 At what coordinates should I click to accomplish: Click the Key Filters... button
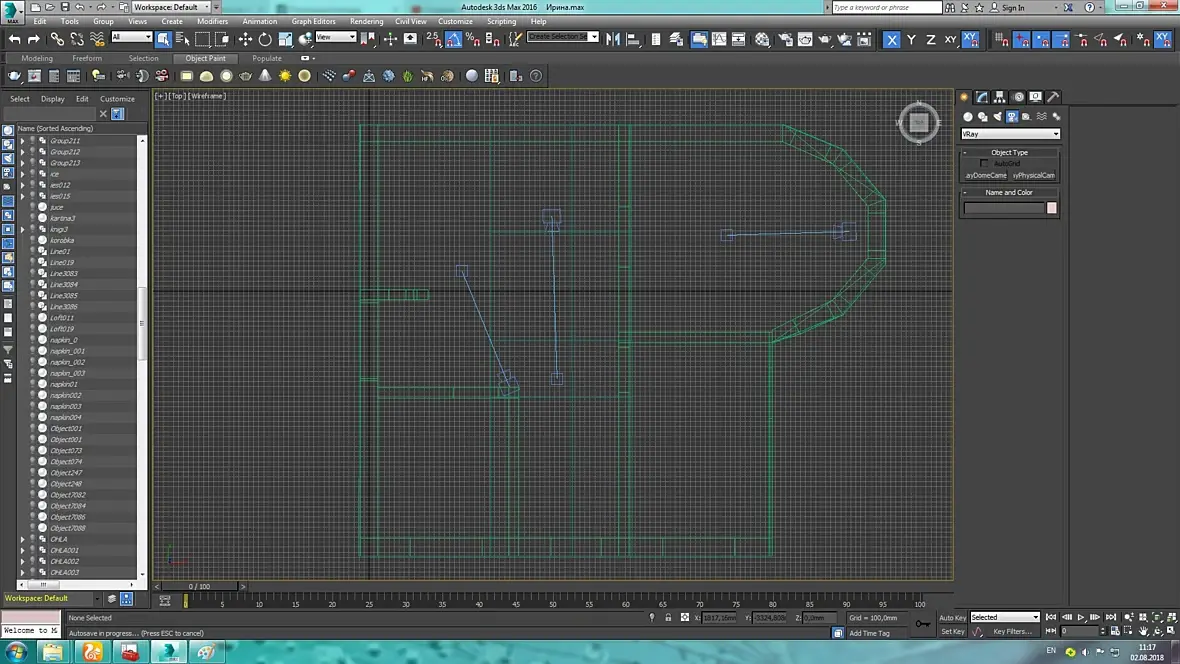[1012, 631]
